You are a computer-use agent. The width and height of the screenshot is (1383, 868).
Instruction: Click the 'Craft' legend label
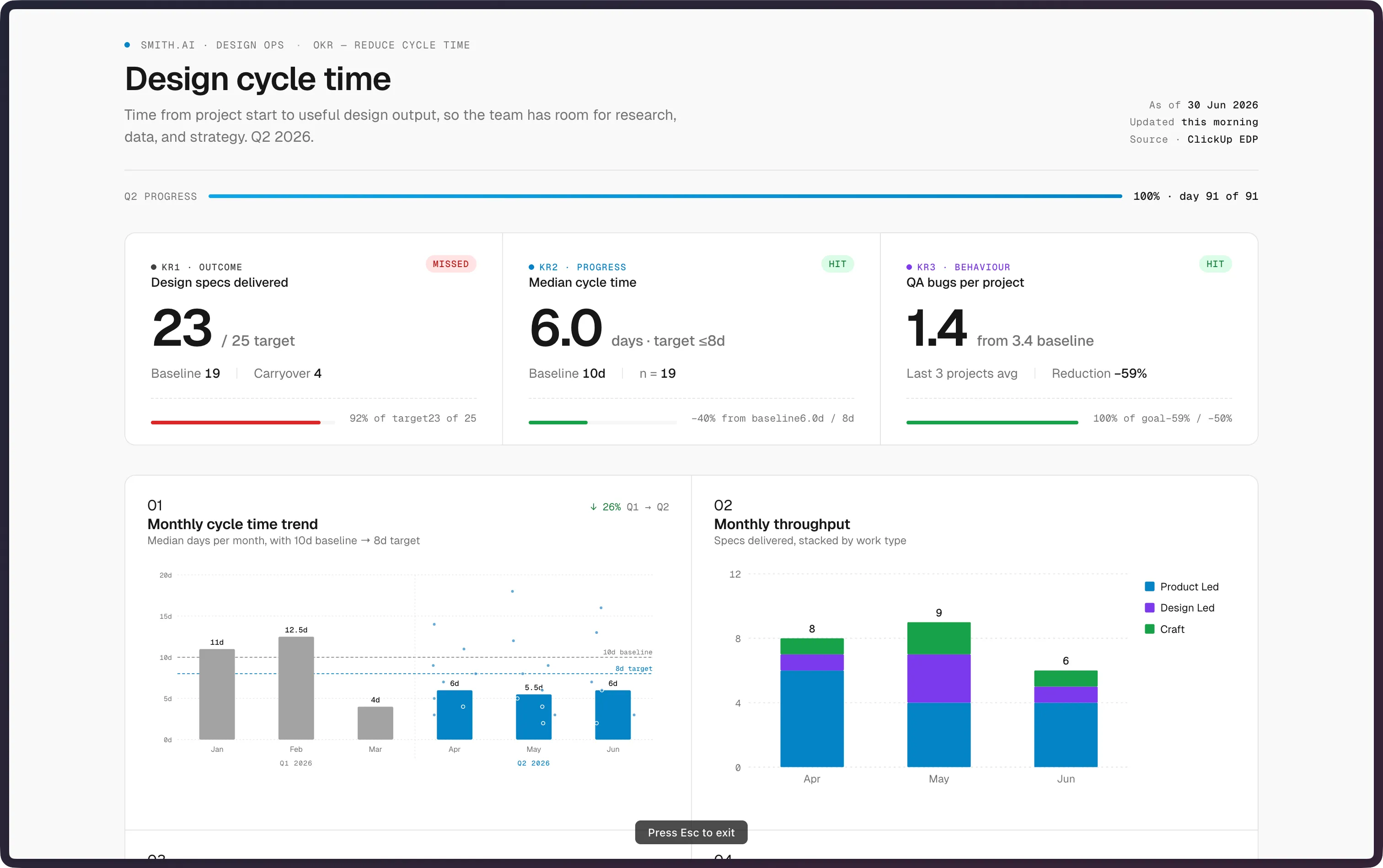click(x=1172, y=629)
